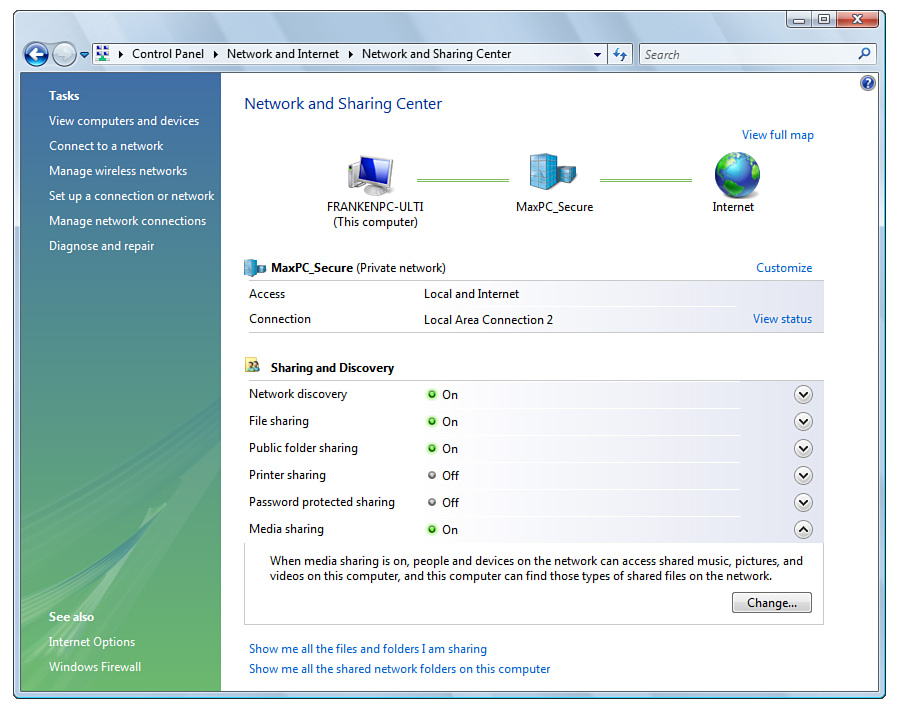
Task: Expand File sharing settings
Action: 803,422
